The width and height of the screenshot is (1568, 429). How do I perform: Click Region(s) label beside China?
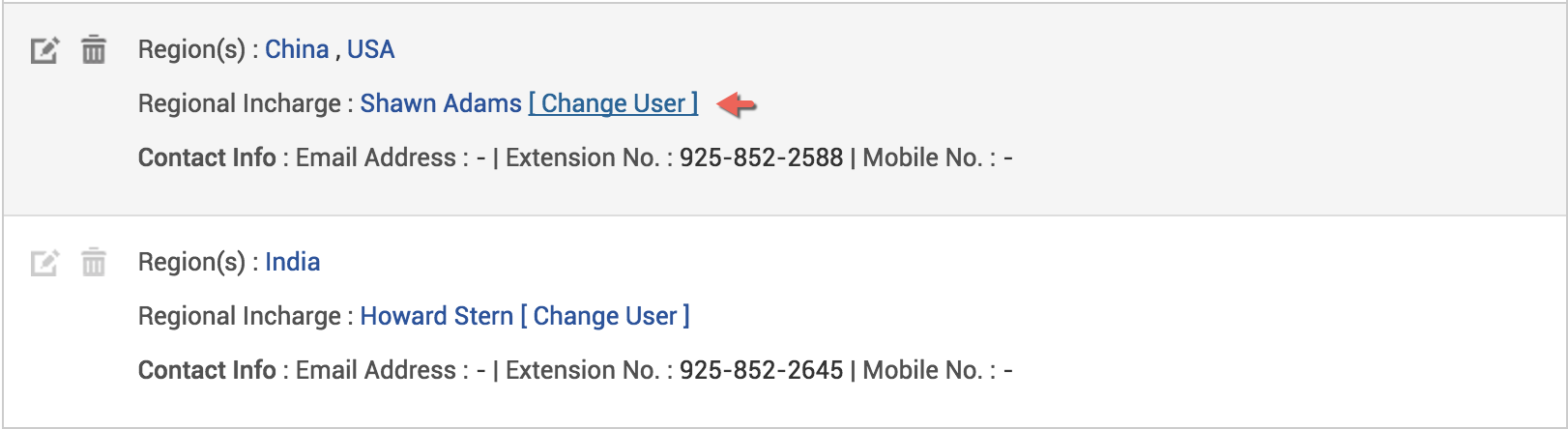point(191,49)
